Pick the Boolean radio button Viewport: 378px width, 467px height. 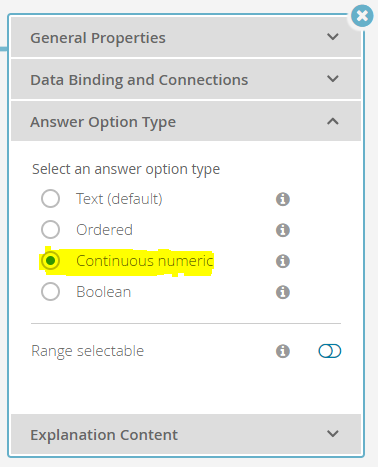click(50, 292)
